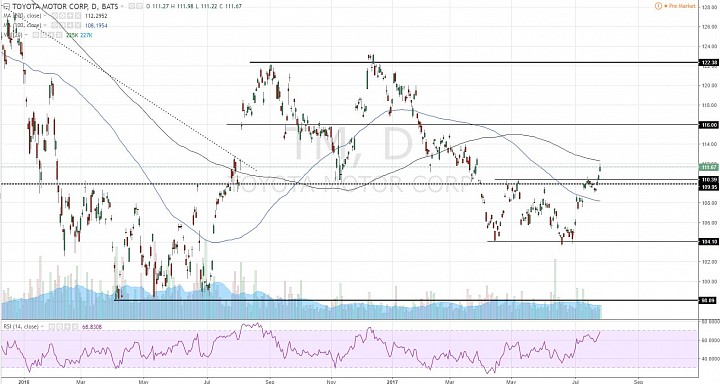The image size is (720, 384).
Task: Click the Nov label on time axis
Action: pos(332,381)
